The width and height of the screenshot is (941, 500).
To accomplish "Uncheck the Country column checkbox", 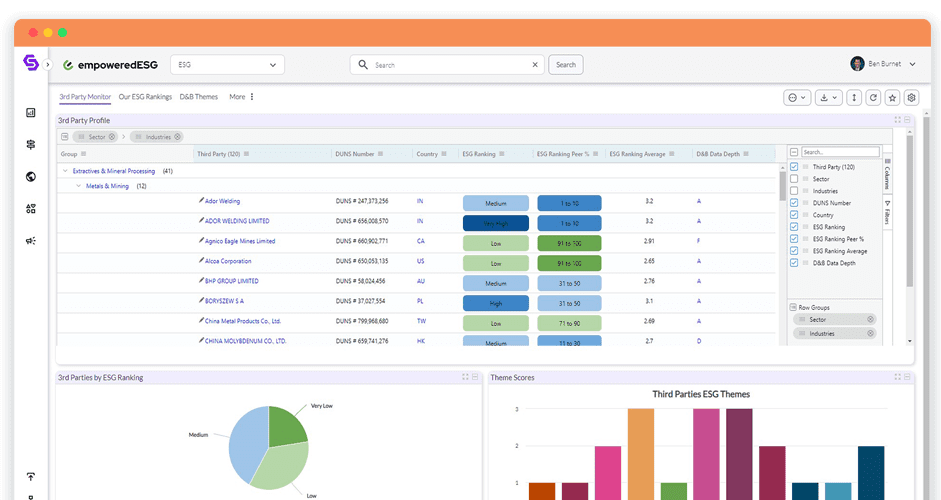I will tap(794, 215).
